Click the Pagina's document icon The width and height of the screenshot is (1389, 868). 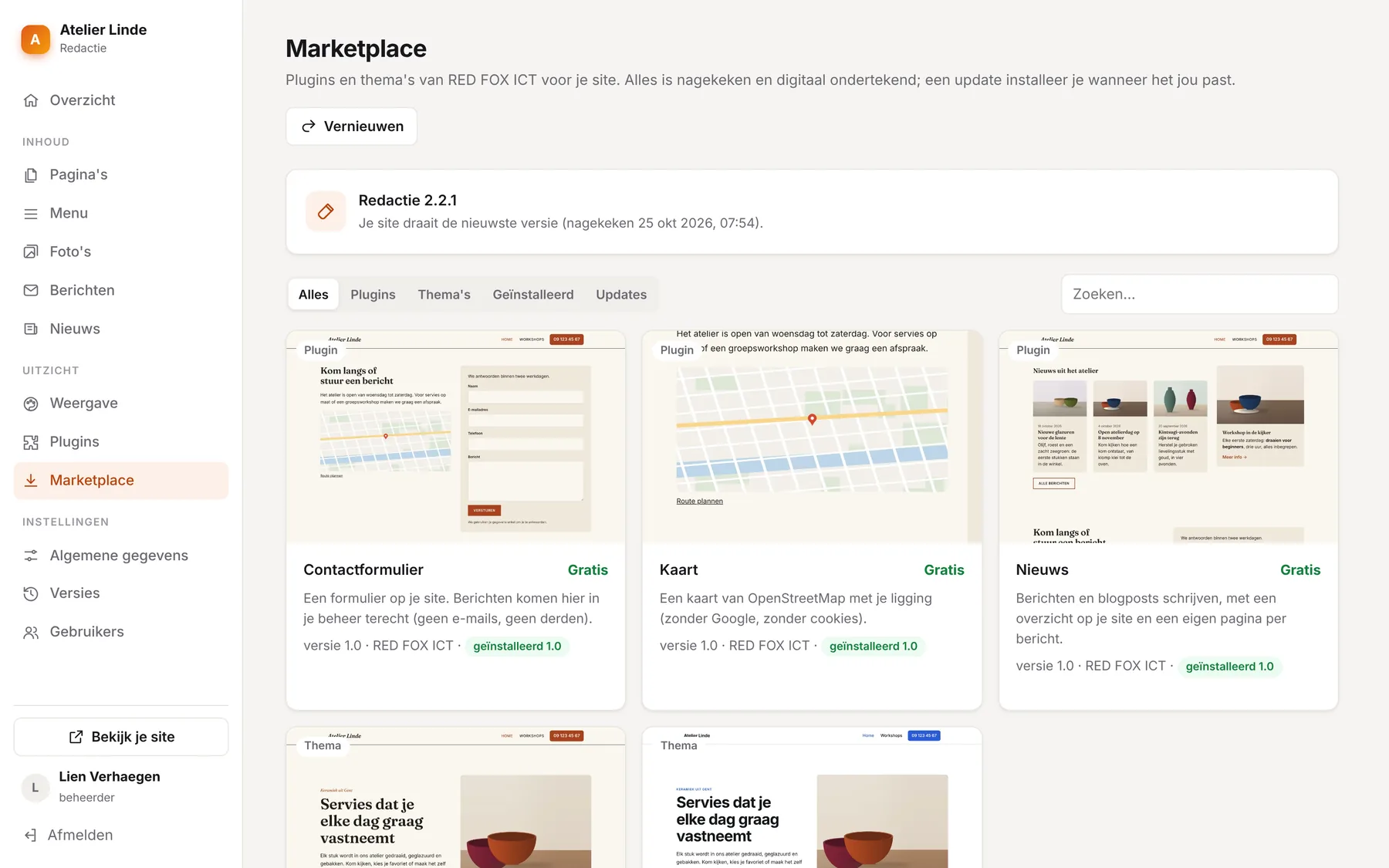pyautogui.click(x=31, y=175)
